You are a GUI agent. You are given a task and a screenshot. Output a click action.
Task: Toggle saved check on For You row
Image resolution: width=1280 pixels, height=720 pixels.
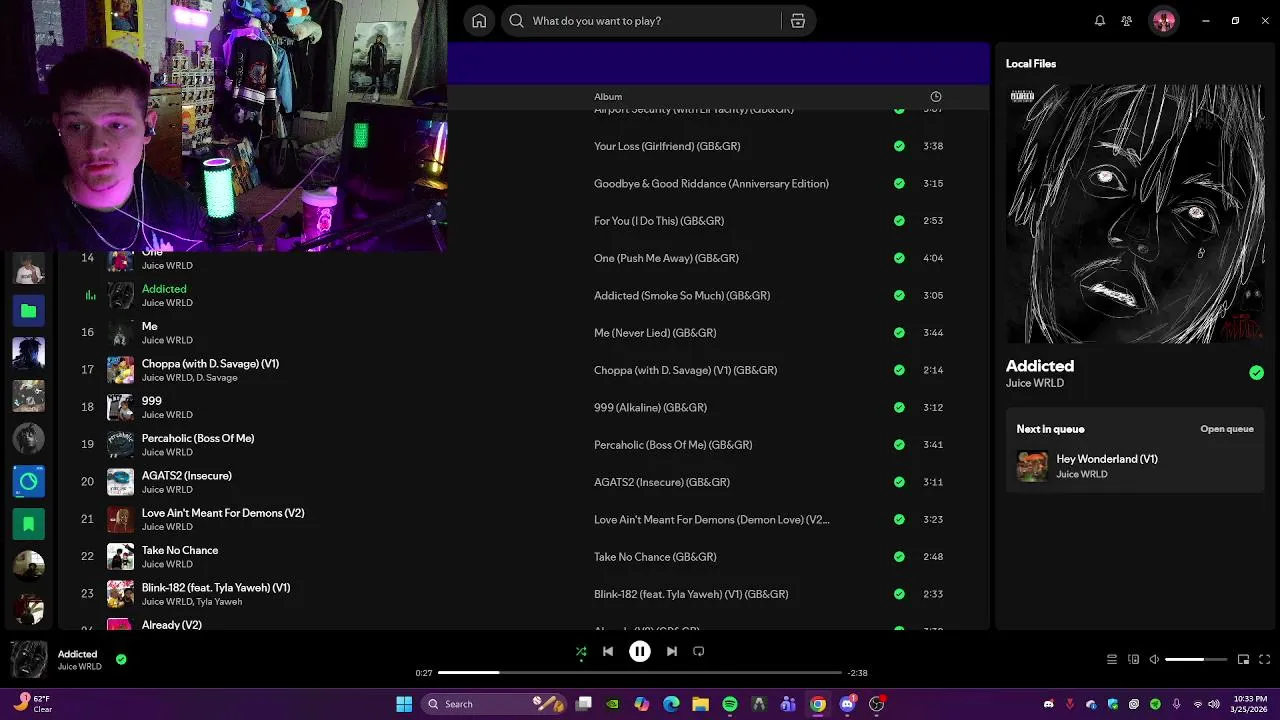(x=899, y=221)
